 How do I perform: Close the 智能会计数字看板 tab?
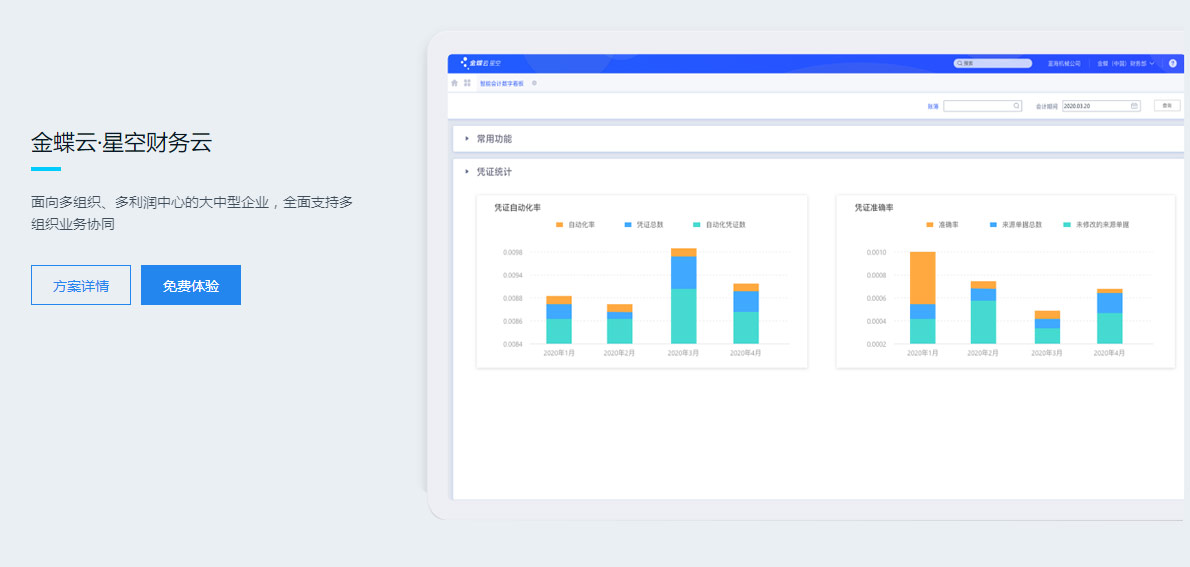[x=534, y=83]
